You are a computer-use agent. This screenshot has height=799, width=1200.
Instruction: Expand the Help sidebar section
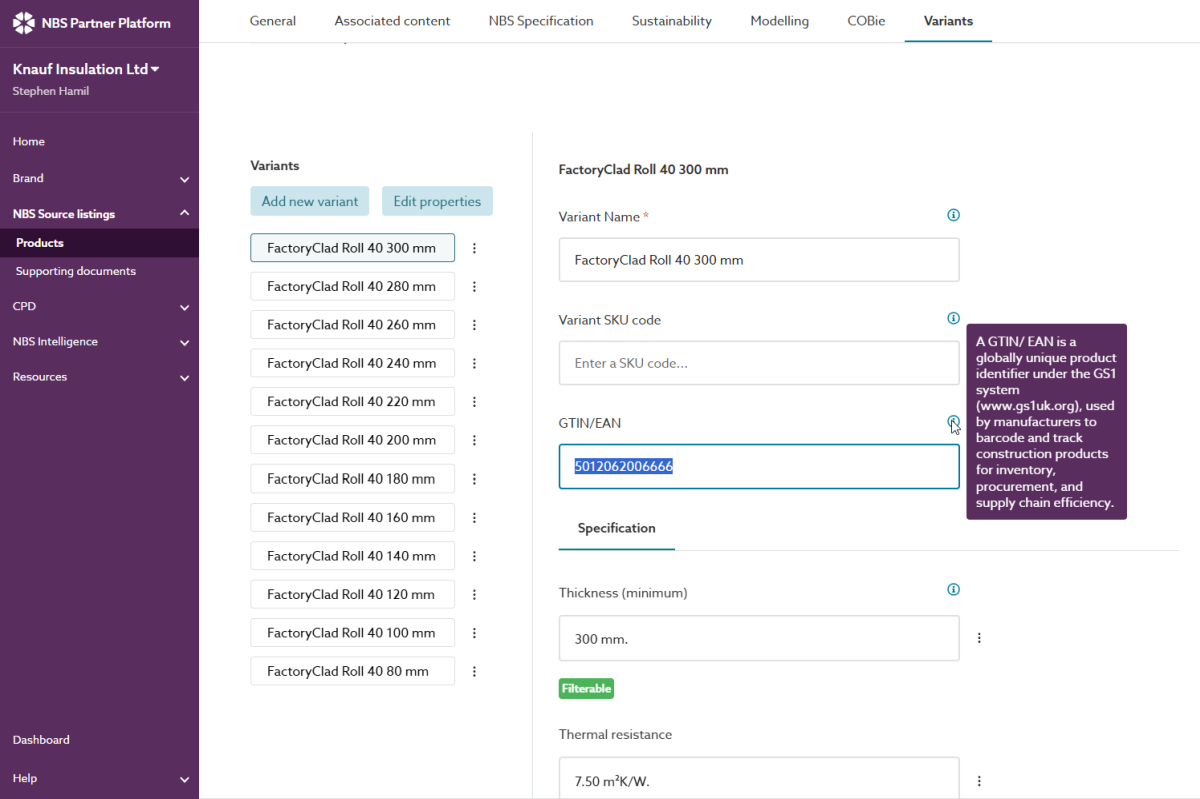coord(184,779)
